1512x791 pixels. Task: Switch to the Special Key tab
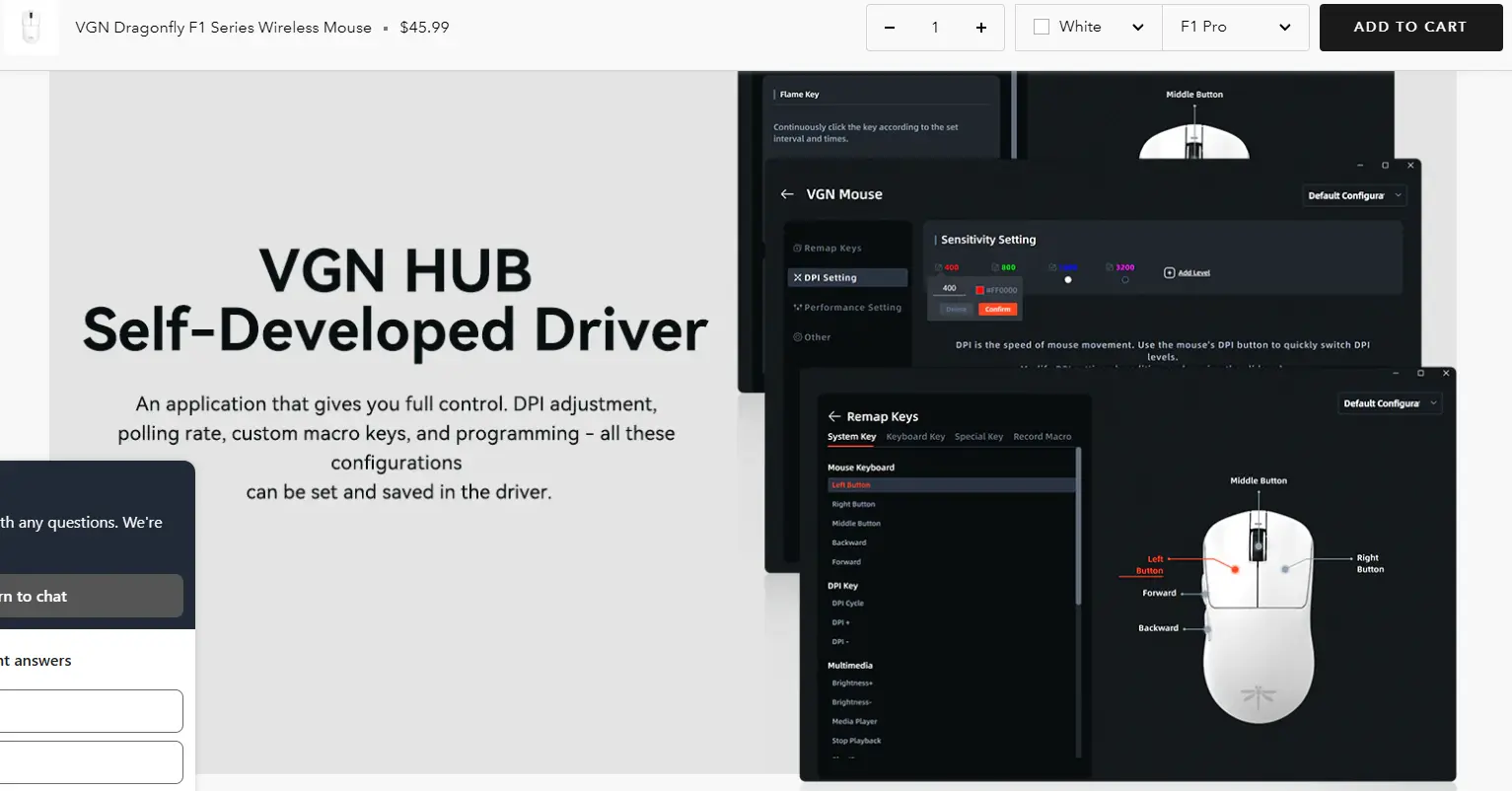point(978,437)
